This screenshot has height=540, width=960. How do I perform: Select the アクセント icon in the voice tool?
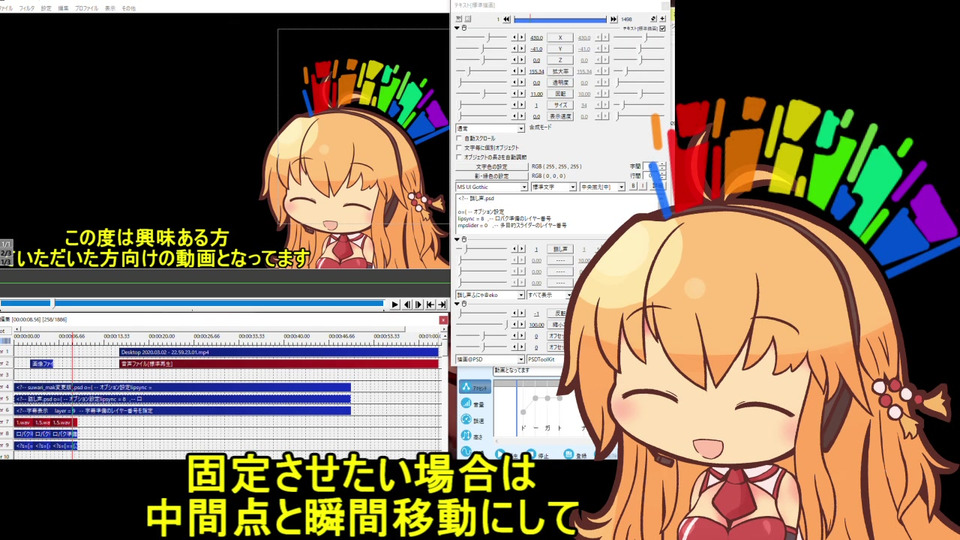click(x=475, y=388)
